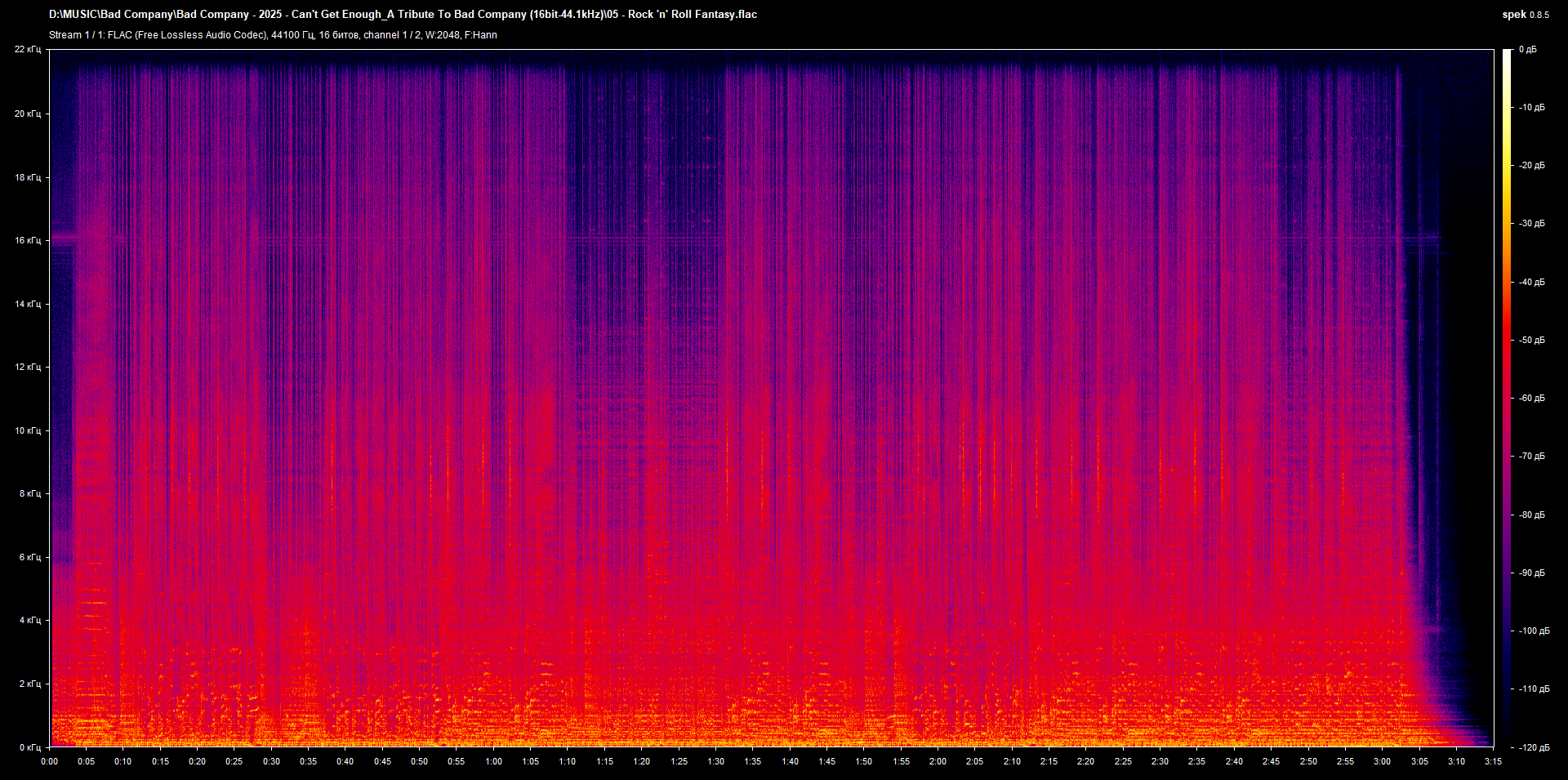Click the -60 дБ scale label
1568x780 pixels.
1531,399
